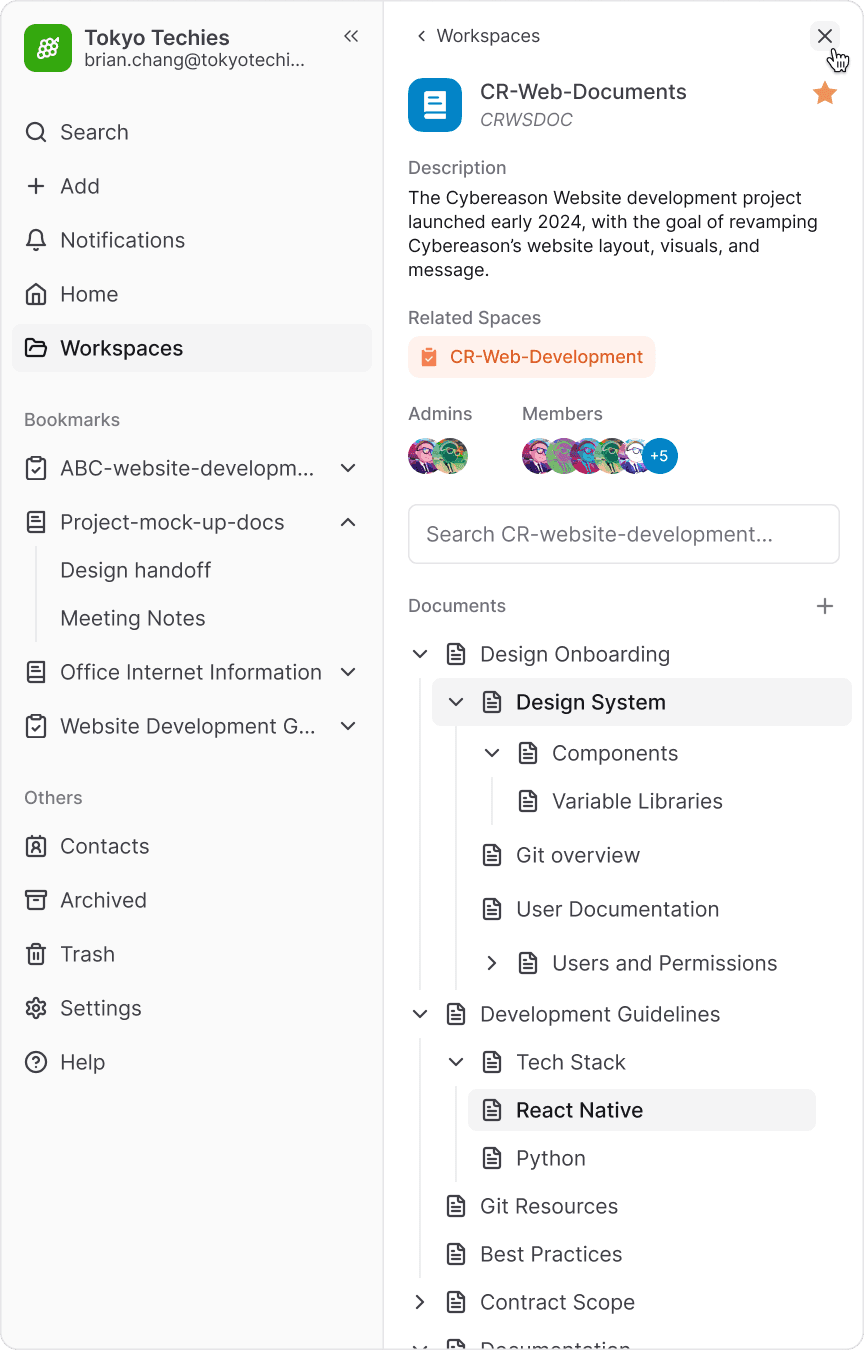Go back to Workspaces list

coord(478,36)
